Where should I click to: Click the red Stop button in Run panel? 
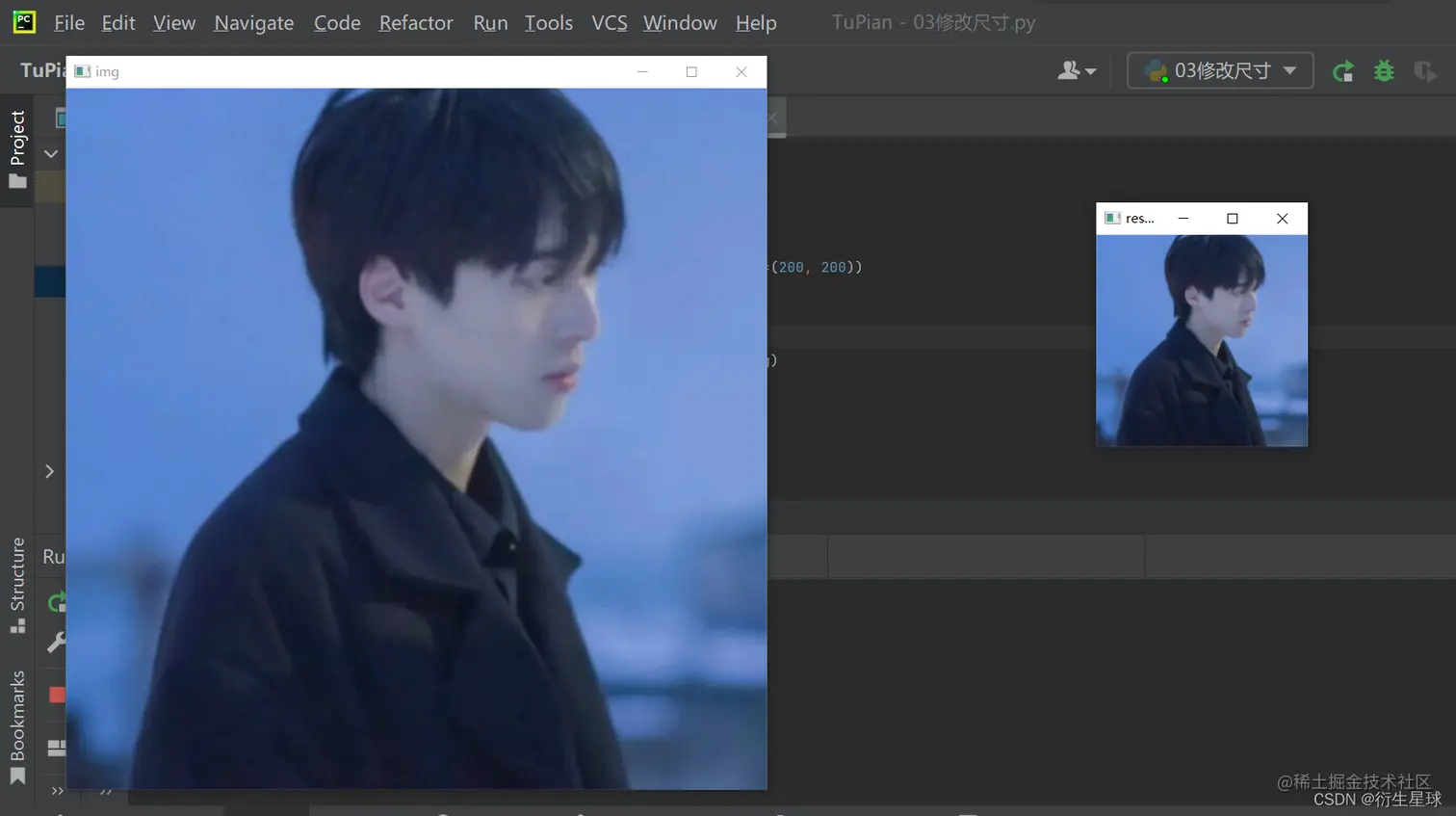click(x=57, y=695)
